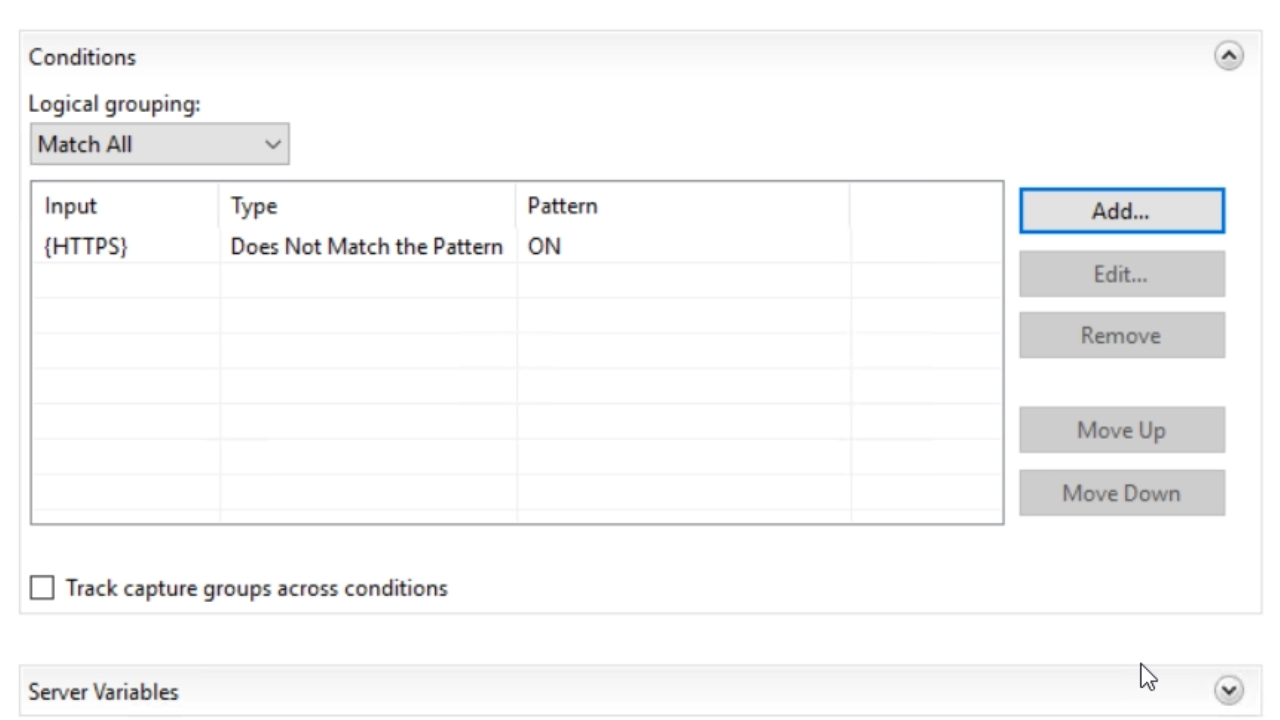Click the Move Down button
The width and height of the screenshot is (1280, 720).
[1121, 493]
